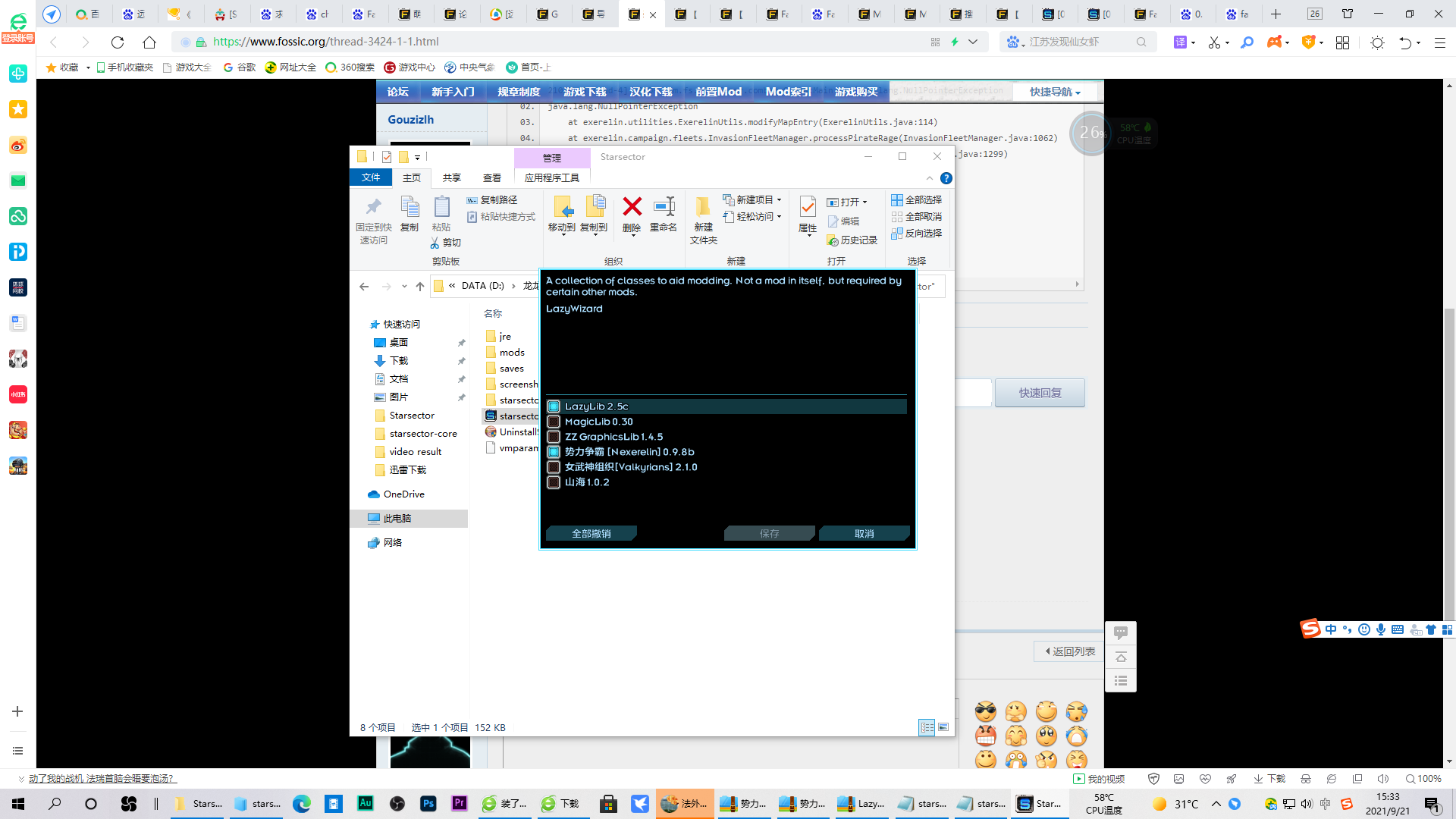
Task: Tick the ZZ GraphicsLib 1.4.5 checkbox
Action: click(x=554, y=437)
